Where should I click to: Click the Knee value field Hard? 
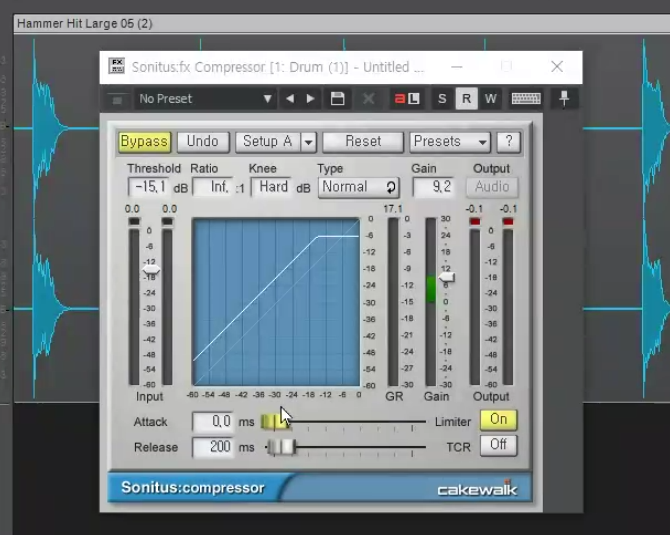click(x=272, y=187)
